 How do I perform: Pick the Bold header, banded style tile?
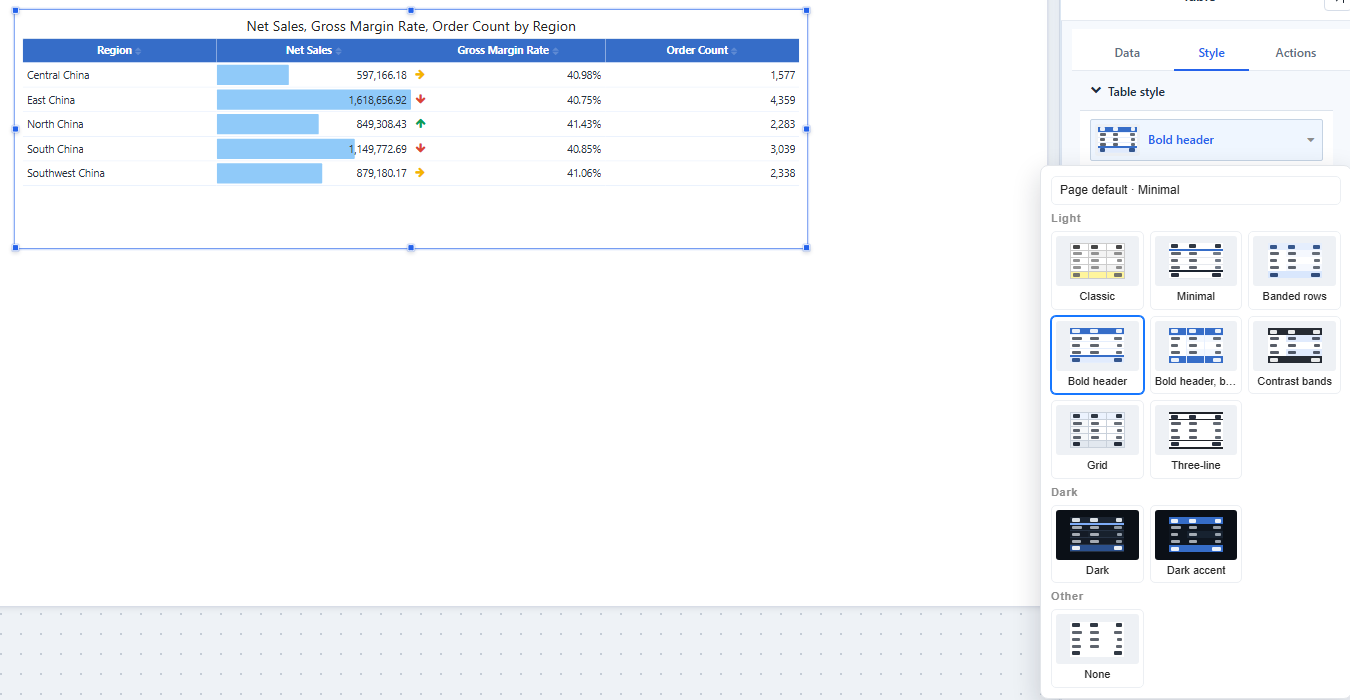coord(1196,355)
